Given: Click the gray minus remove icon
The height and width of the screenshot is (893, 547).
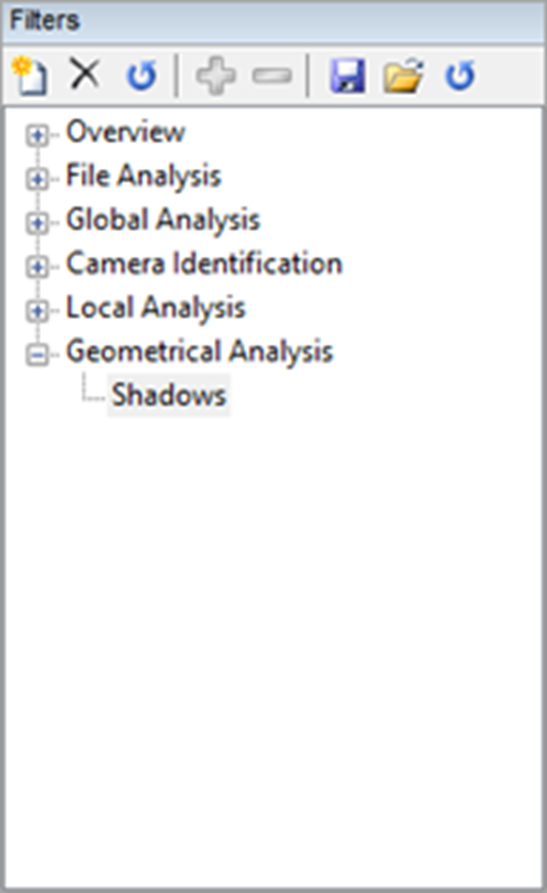Looking at the screenshot, I should click(272, 75).
